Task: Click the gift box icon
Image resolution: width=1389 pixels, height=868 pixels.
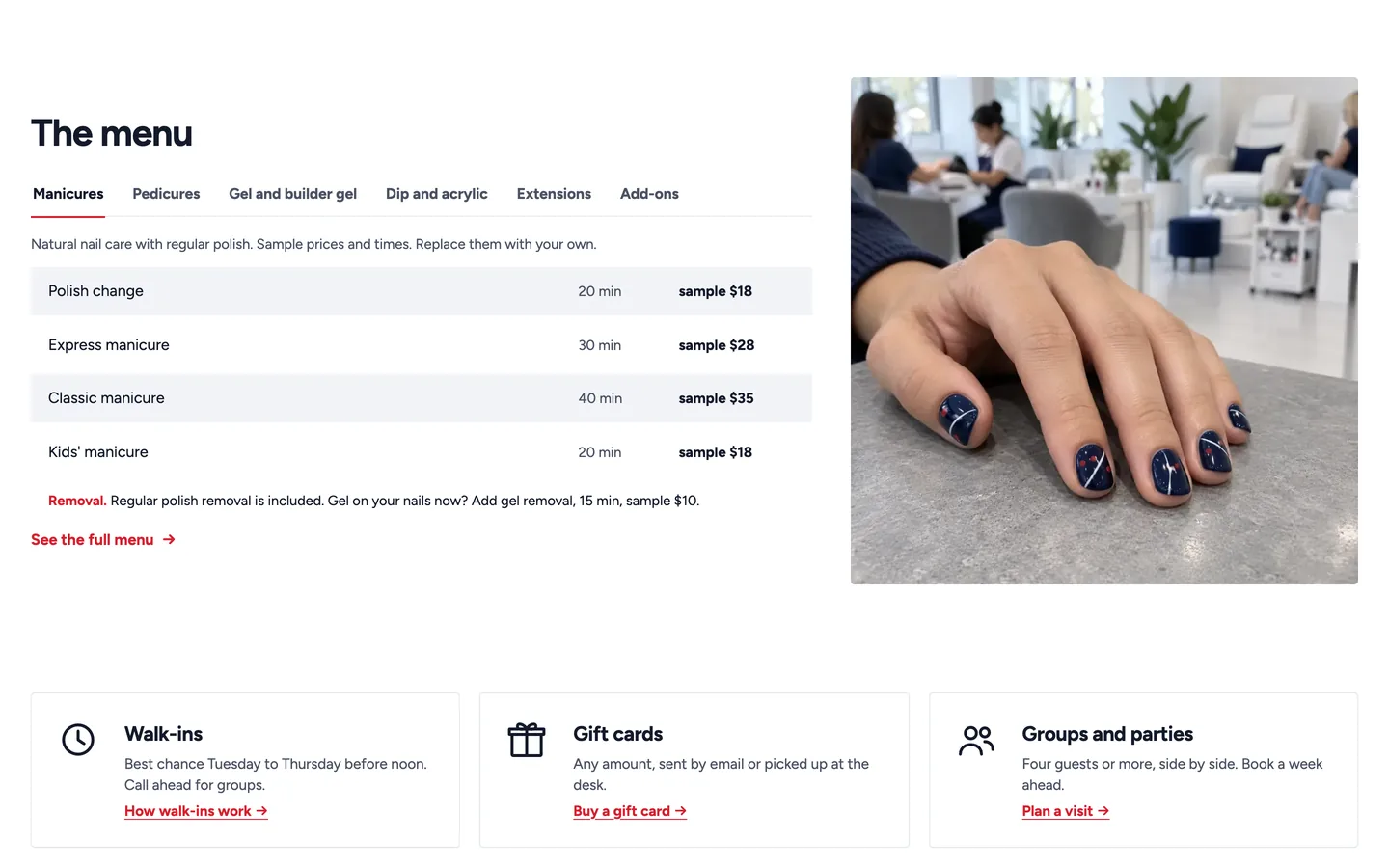Action: point(527,740)
